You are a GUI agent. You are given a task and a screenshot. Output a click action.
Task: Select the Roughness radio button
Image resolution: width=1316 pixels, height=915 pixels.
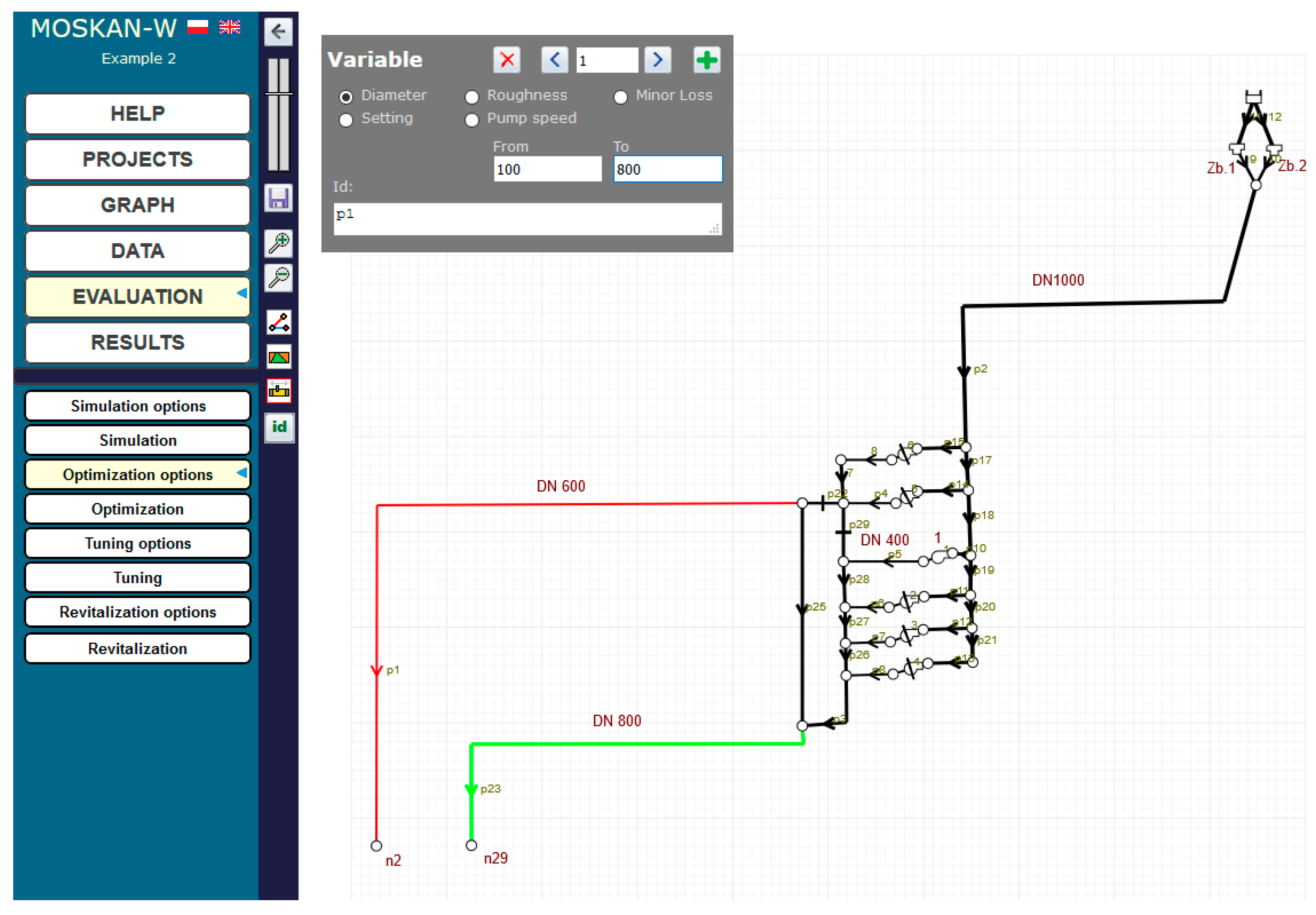(472, 97)
